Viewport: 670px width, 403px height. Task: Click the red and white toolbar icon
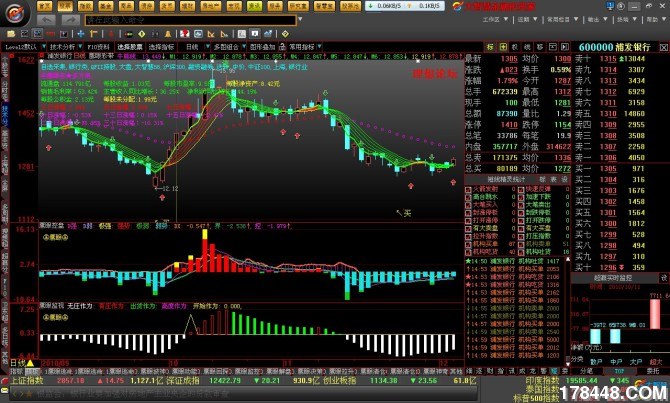tap(185, 34)
